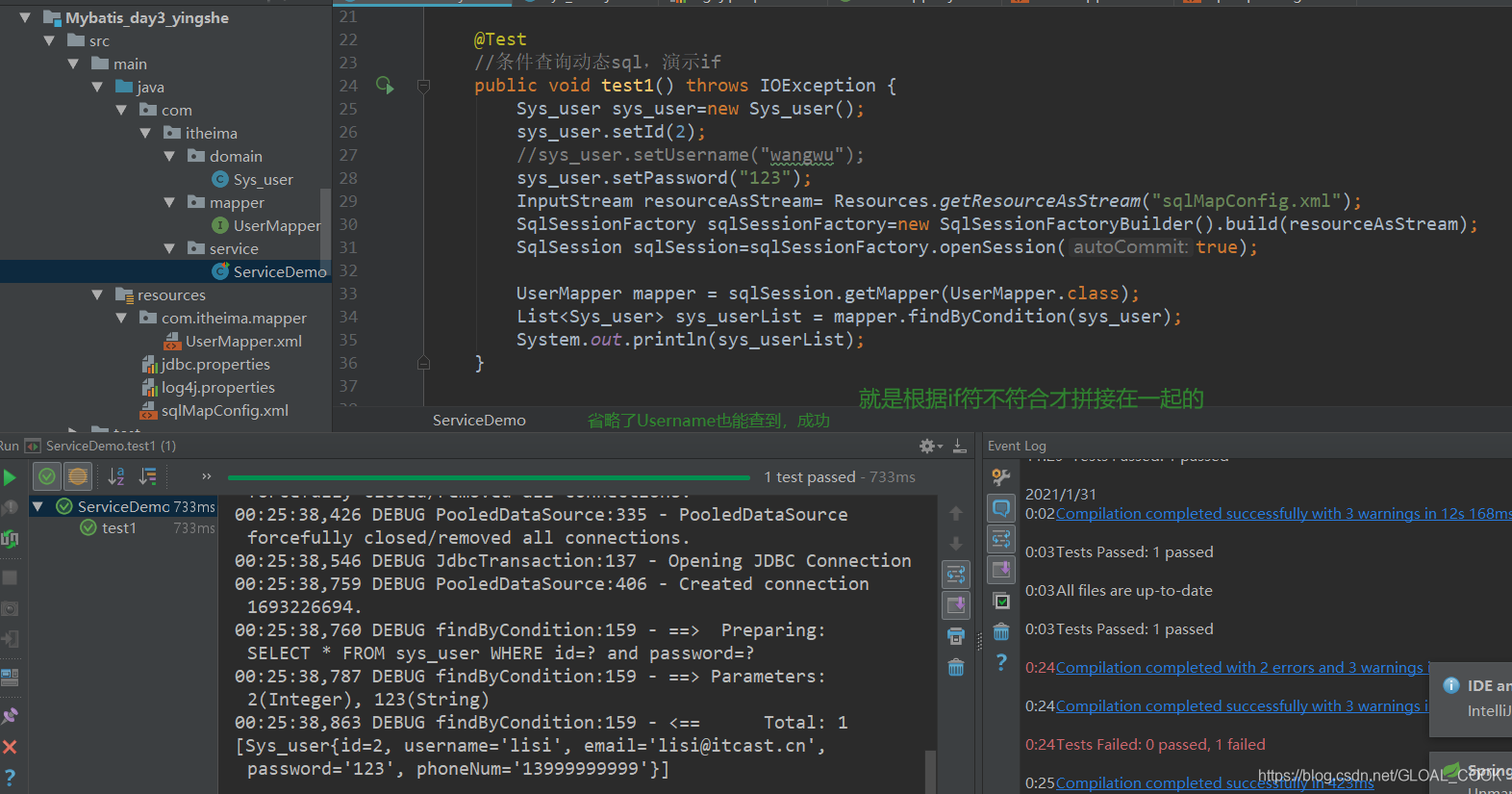Screen dimensions: 1512x794
Task: Open Event Log help question mark
Action: 1001,662
